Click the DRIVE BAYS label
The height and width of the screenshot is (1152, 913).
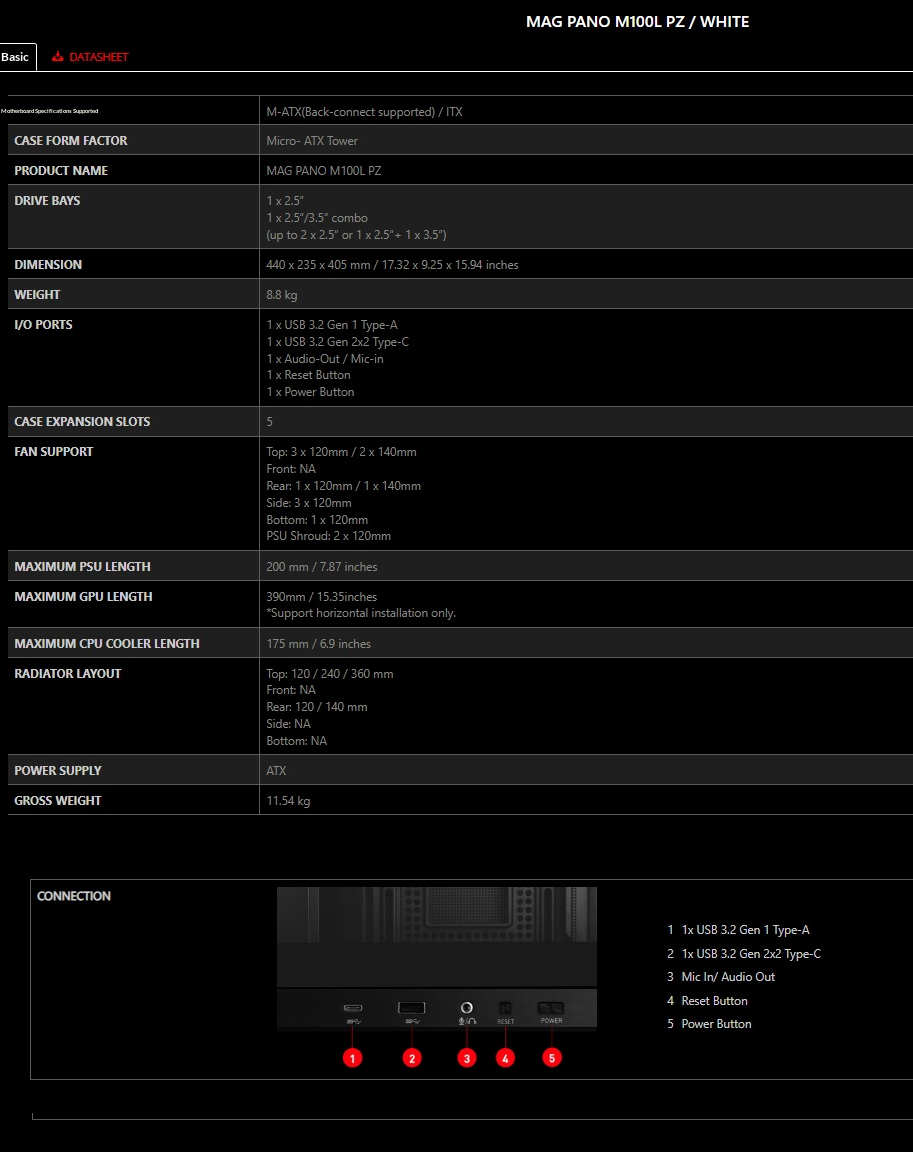[47, 201]
